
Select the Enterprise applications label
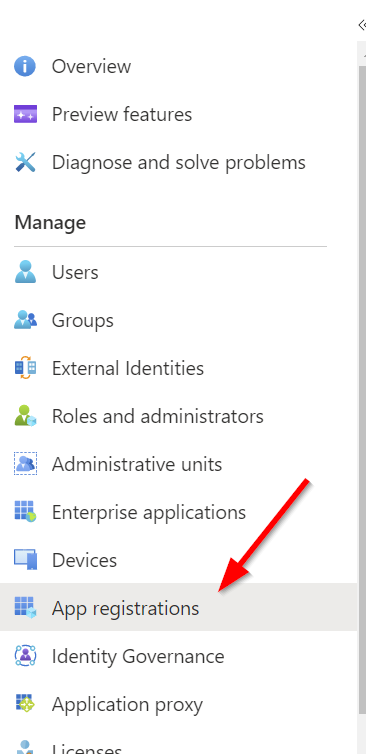(x=149, y=512)
